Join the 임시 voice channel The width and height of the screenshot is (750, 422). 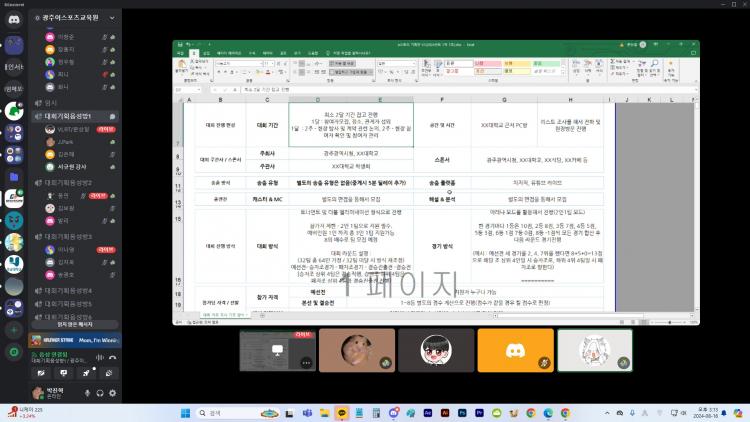50,103
